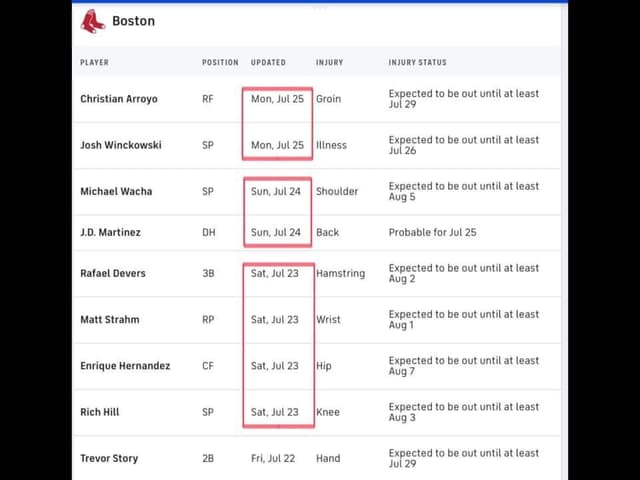Select Matt Strahm in the table
The image size is (640, 480).
pos(110,320)
